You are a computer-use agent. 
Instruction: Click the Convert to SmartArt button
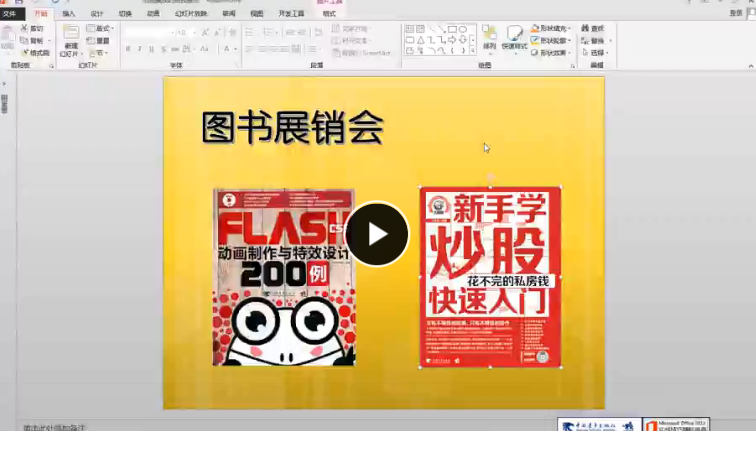(362, 53)
